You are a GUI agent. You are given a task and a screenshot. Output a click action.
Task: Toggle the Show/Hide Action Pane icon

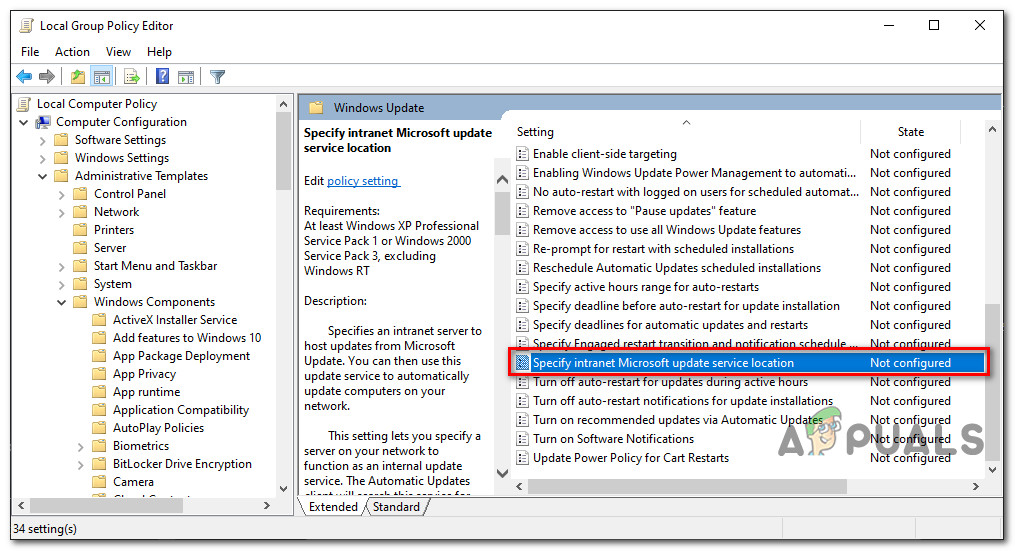[186, 77]
